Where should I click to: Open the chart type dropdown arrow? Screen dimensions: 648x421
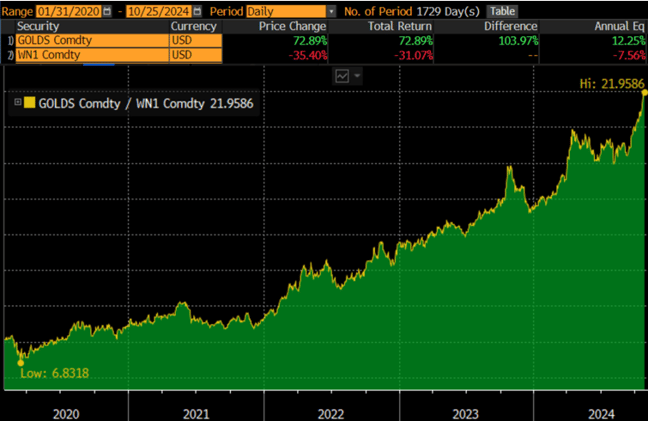click(x=357, y=76)
